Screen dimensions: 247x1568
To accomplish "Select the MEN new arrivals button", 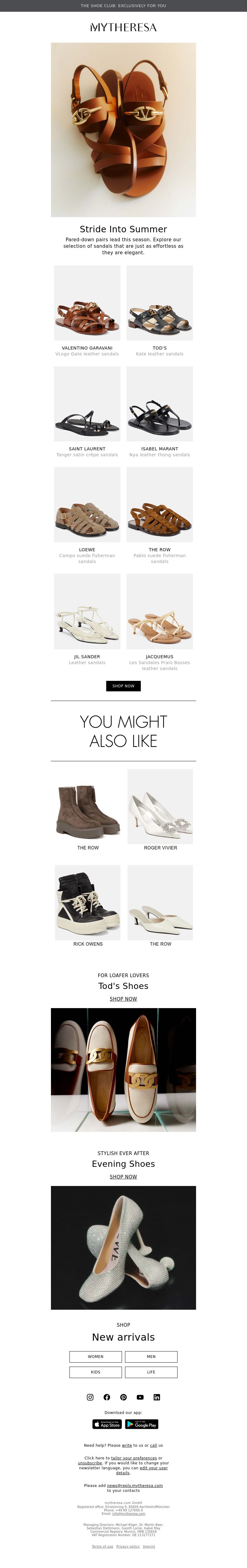I will (151, 1357).
